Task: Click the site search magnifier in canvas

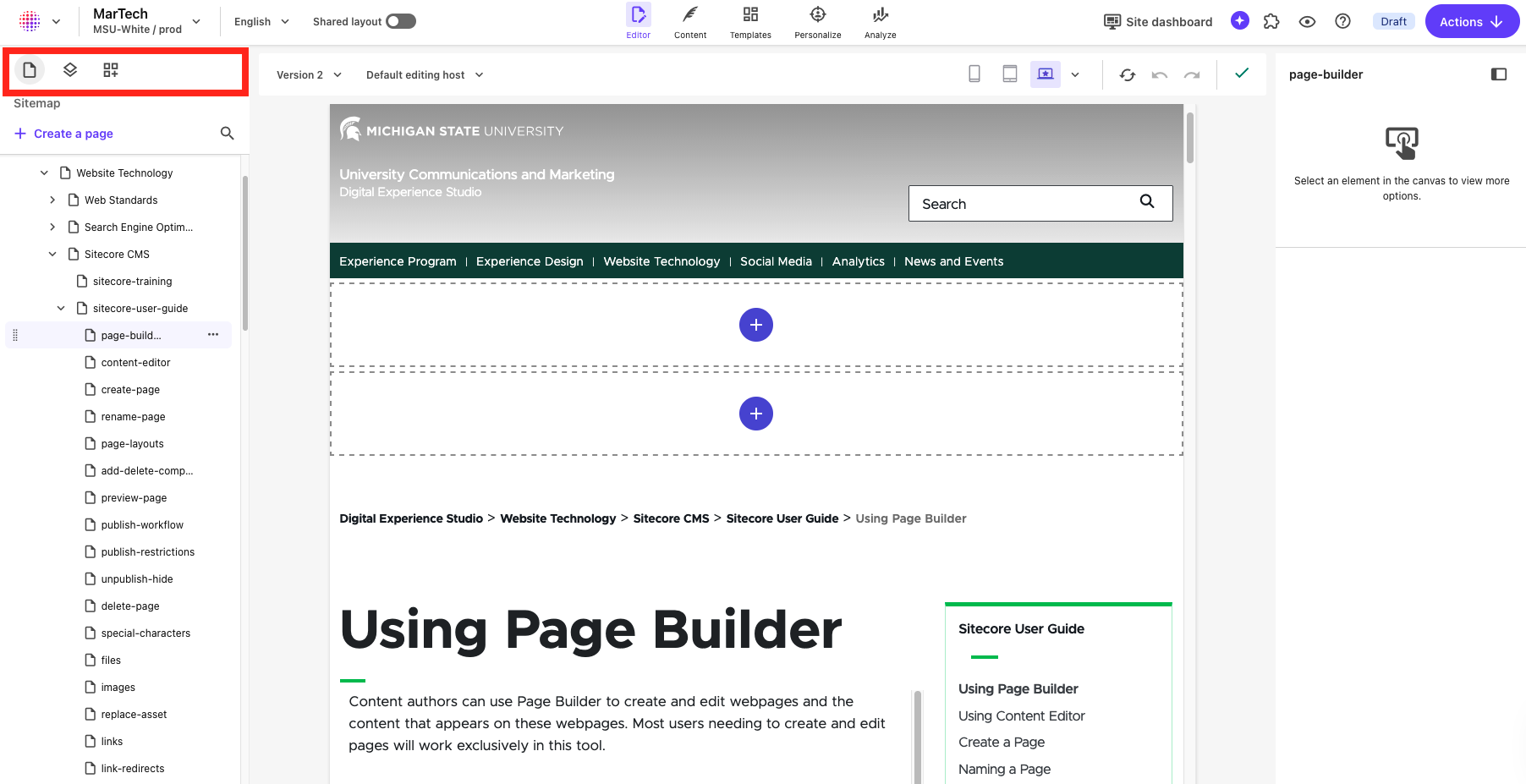Action: [1147, 201]
